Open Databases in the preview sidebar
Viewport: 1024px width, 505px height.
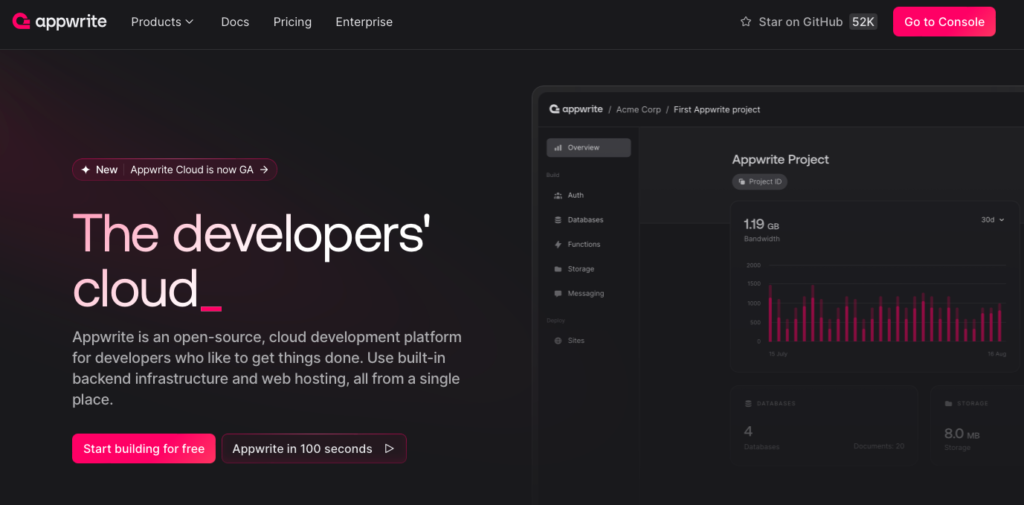point(588,220)
